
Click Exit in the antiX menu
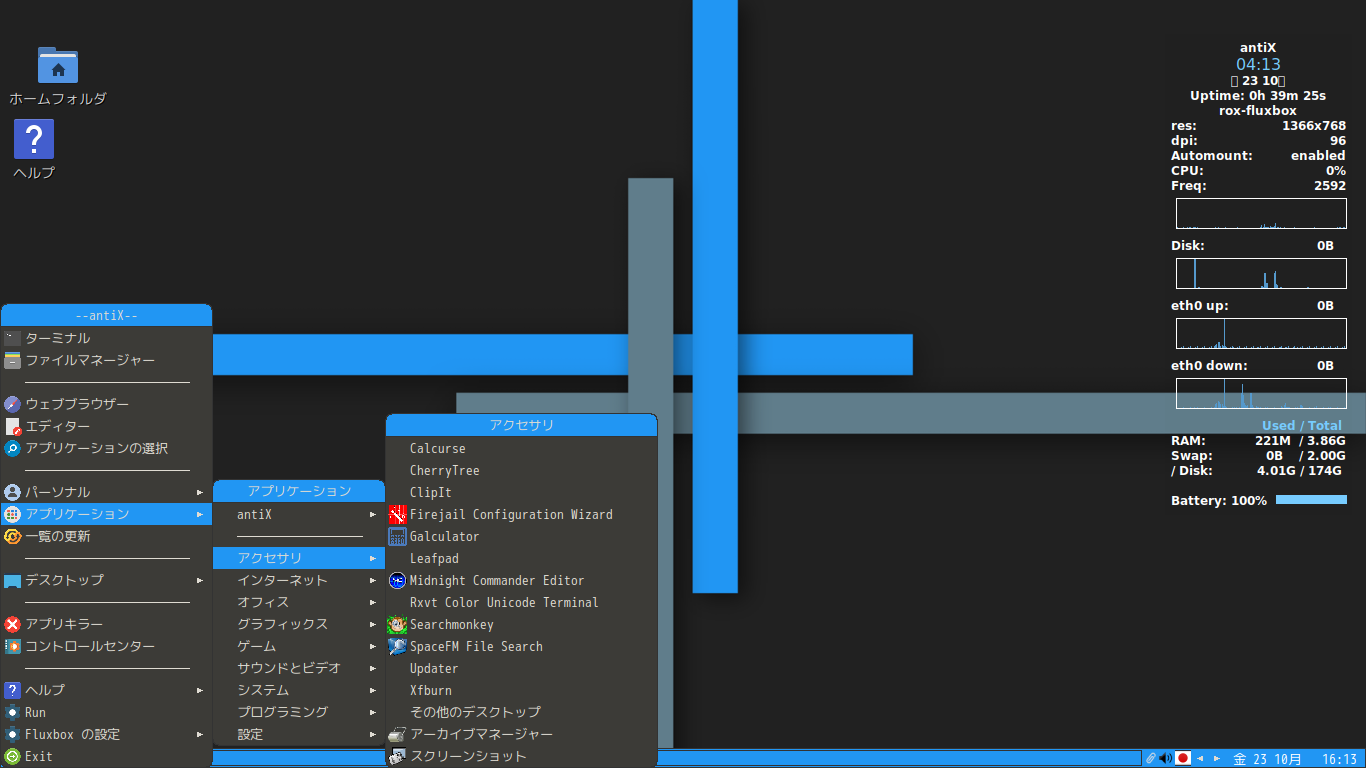106,756
